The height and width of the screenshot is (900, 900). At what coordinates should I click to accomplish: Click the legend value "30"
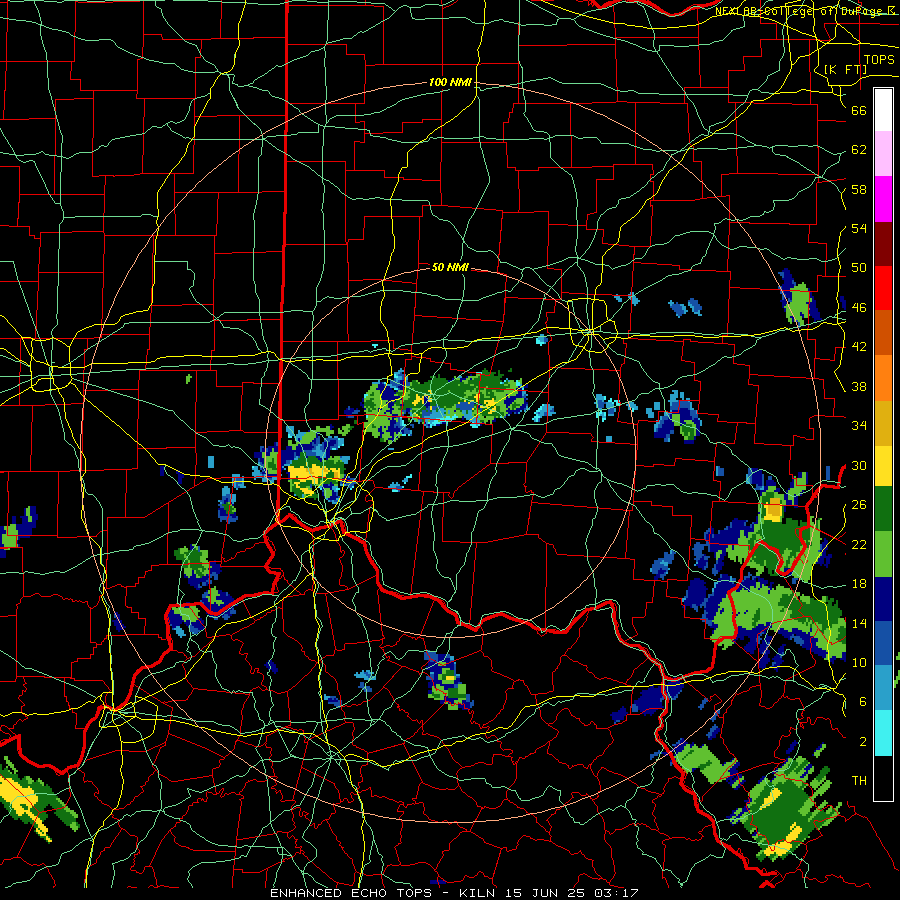pyautogui.click(x=859, y=465)
